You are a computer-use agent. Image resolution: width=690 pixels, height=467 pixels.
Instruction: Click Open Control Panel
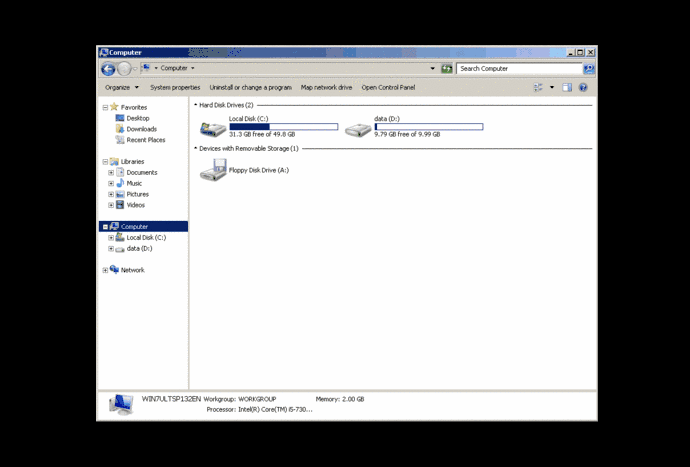(388, 87)
